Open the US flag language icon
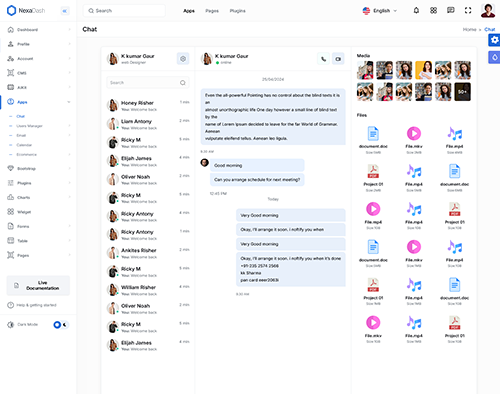Image resolution: width=500 pixels, height=394 pixels. click(x=366, y=11)
